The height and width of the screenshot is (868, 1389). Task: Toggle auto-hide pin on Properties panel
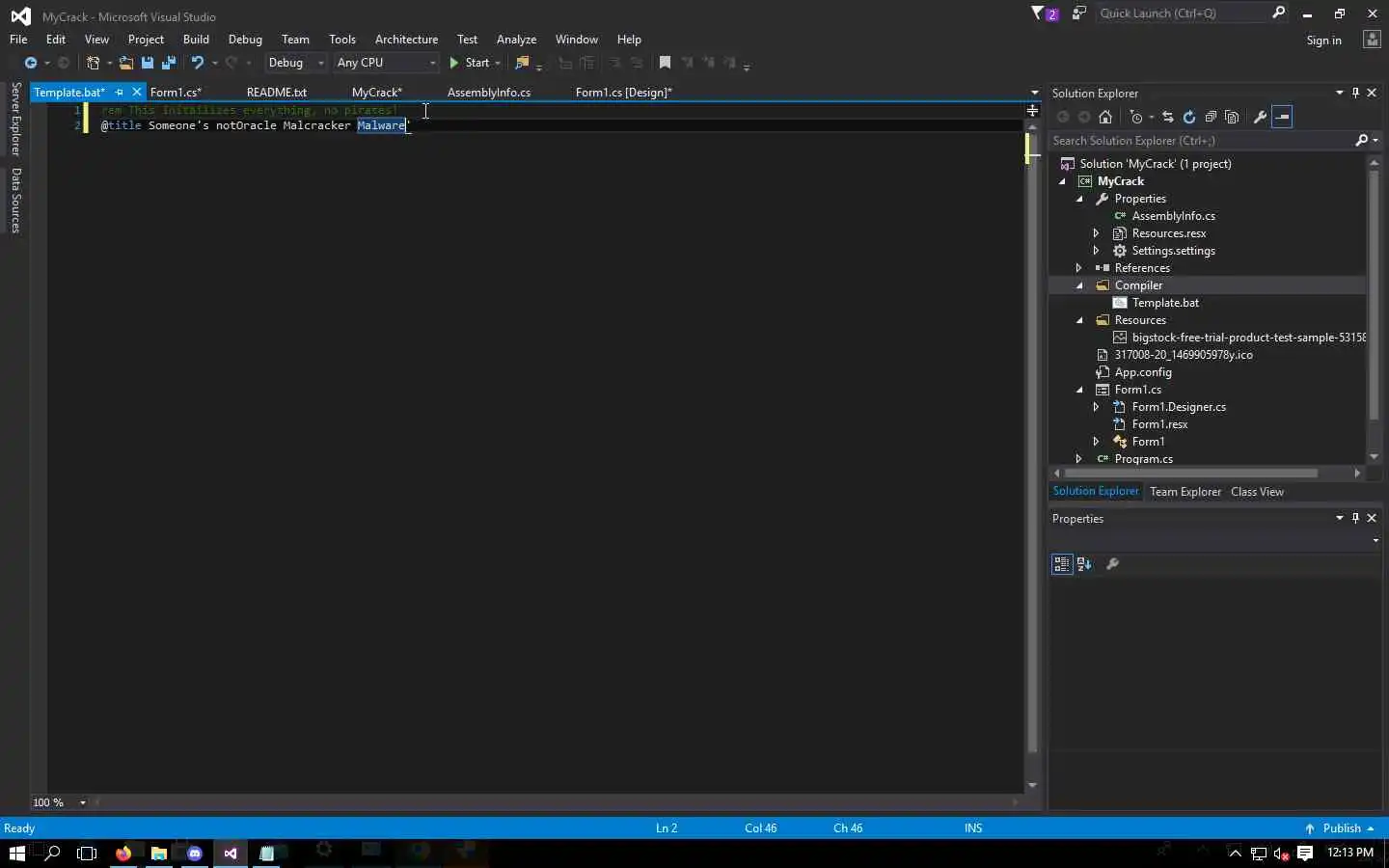click(1355, 518)
